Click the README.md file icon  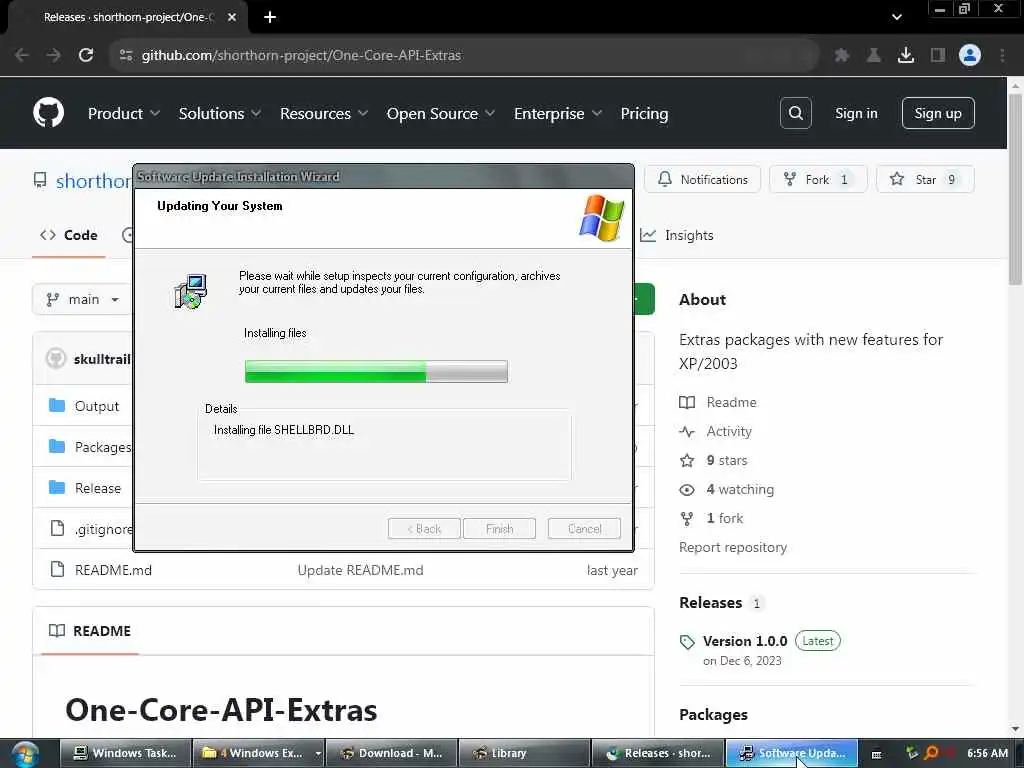coord(57,569)
